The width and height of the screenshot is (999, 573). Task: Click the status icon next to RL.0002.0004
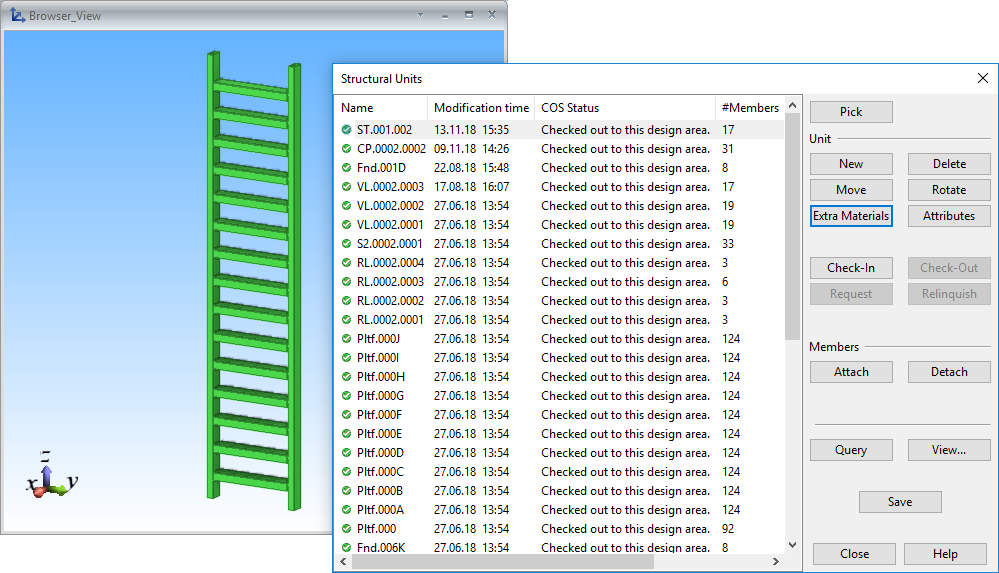346,263
